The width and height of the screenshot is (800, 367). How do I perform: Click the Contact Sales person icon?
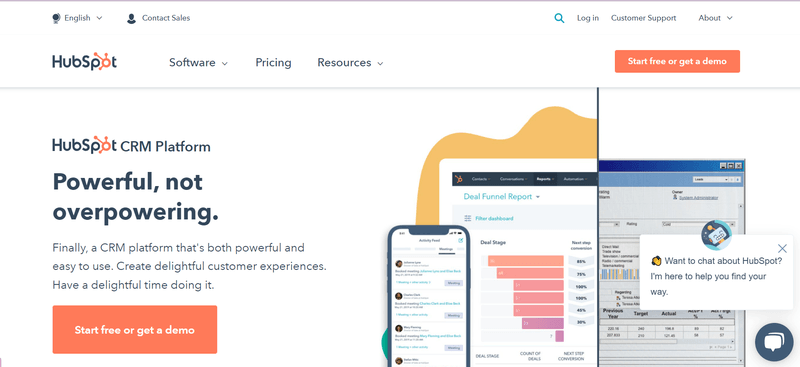point(131,18)
